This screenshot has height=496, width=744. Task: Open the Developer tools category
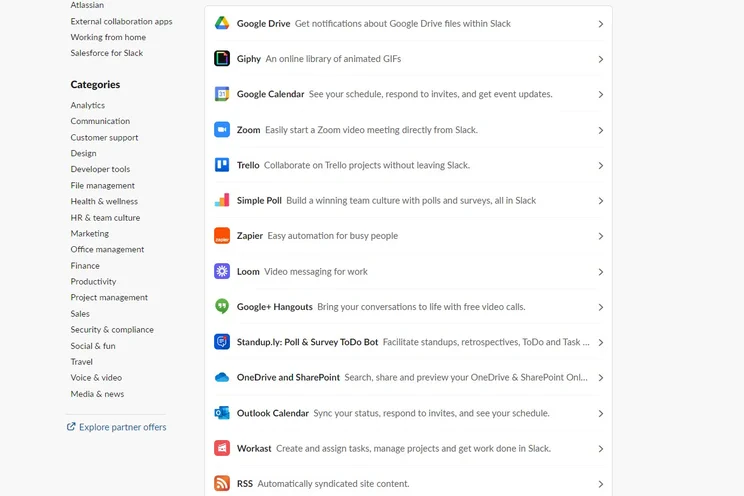click(x=100, y=169)
